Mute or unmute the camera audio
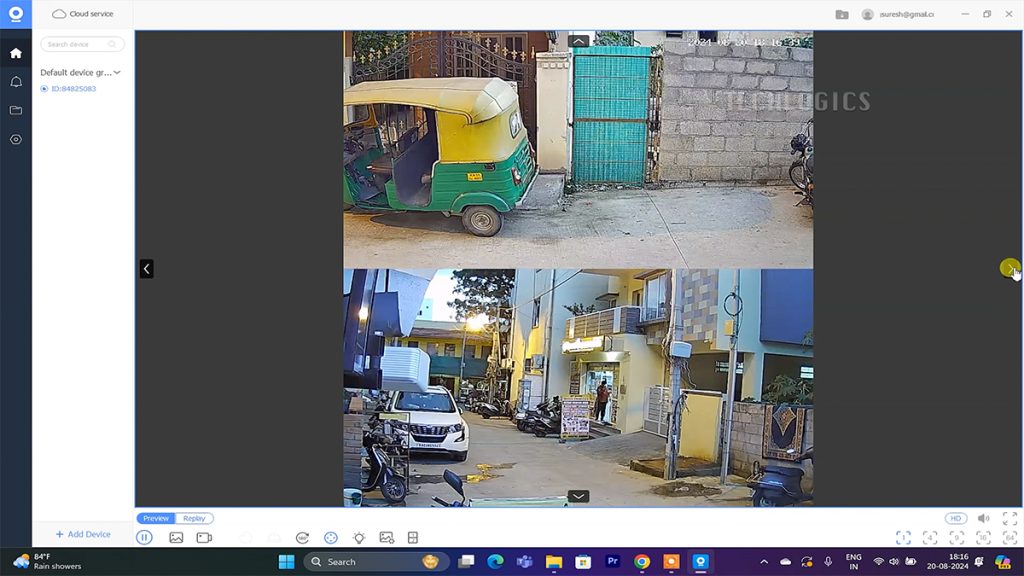1024x576 pixels. [983, 519]
